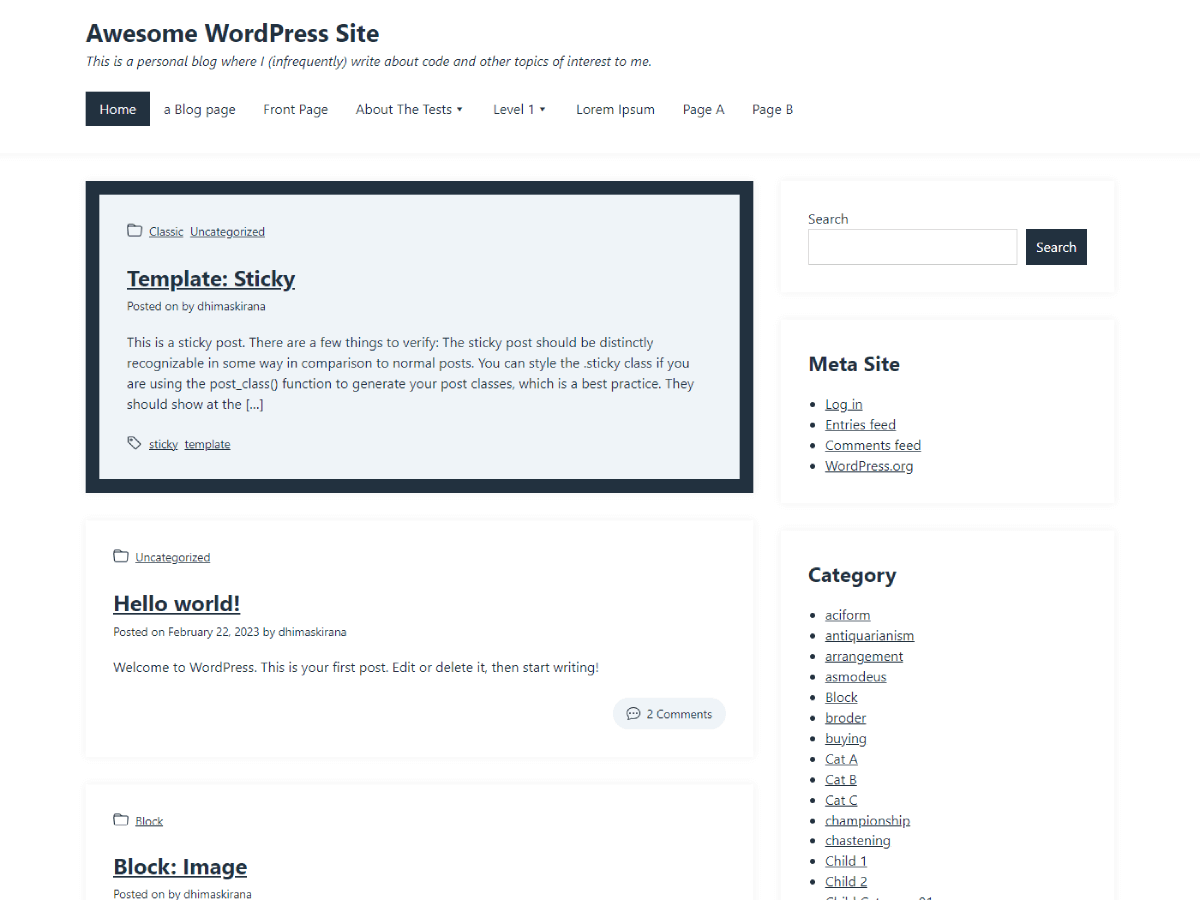Go to the Lorem Ipsum menu page

[615, 109]
